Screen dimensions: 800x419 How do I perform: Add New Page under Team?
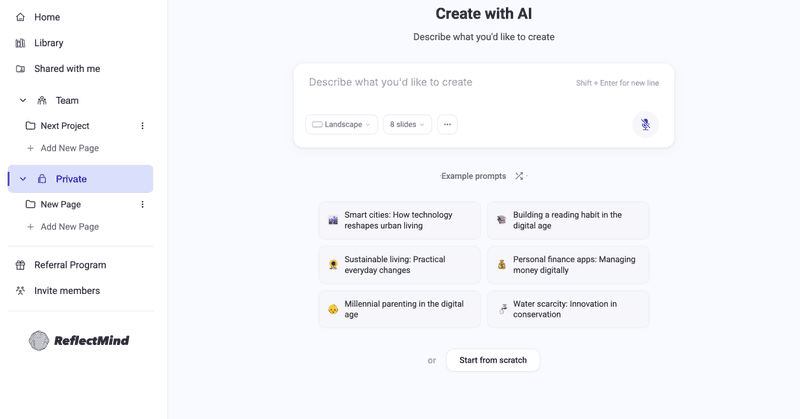point(70,148)
